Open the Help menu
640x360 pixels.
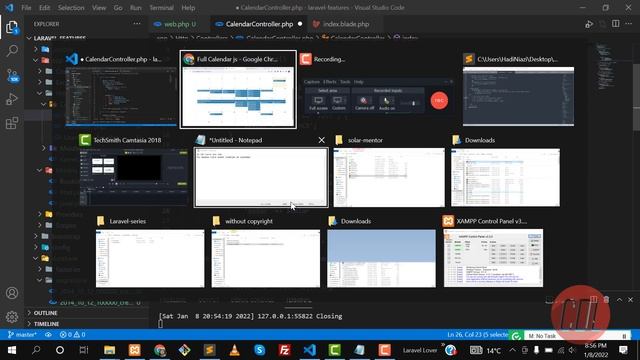coord(188,8)
